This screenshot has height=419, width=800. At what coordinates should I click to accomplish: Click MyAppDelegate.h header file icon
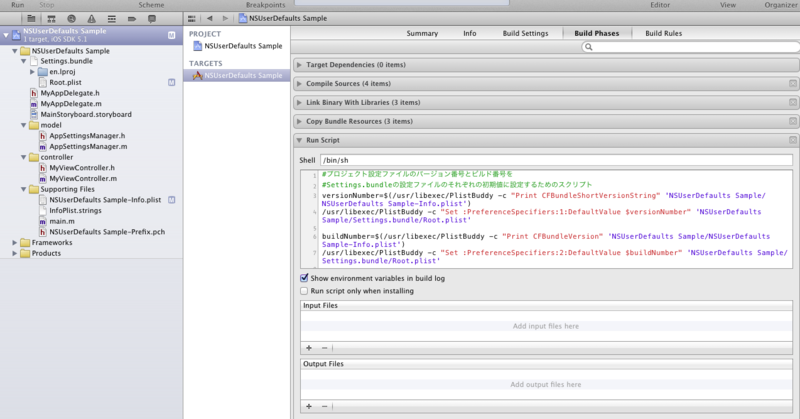(34, 93)
